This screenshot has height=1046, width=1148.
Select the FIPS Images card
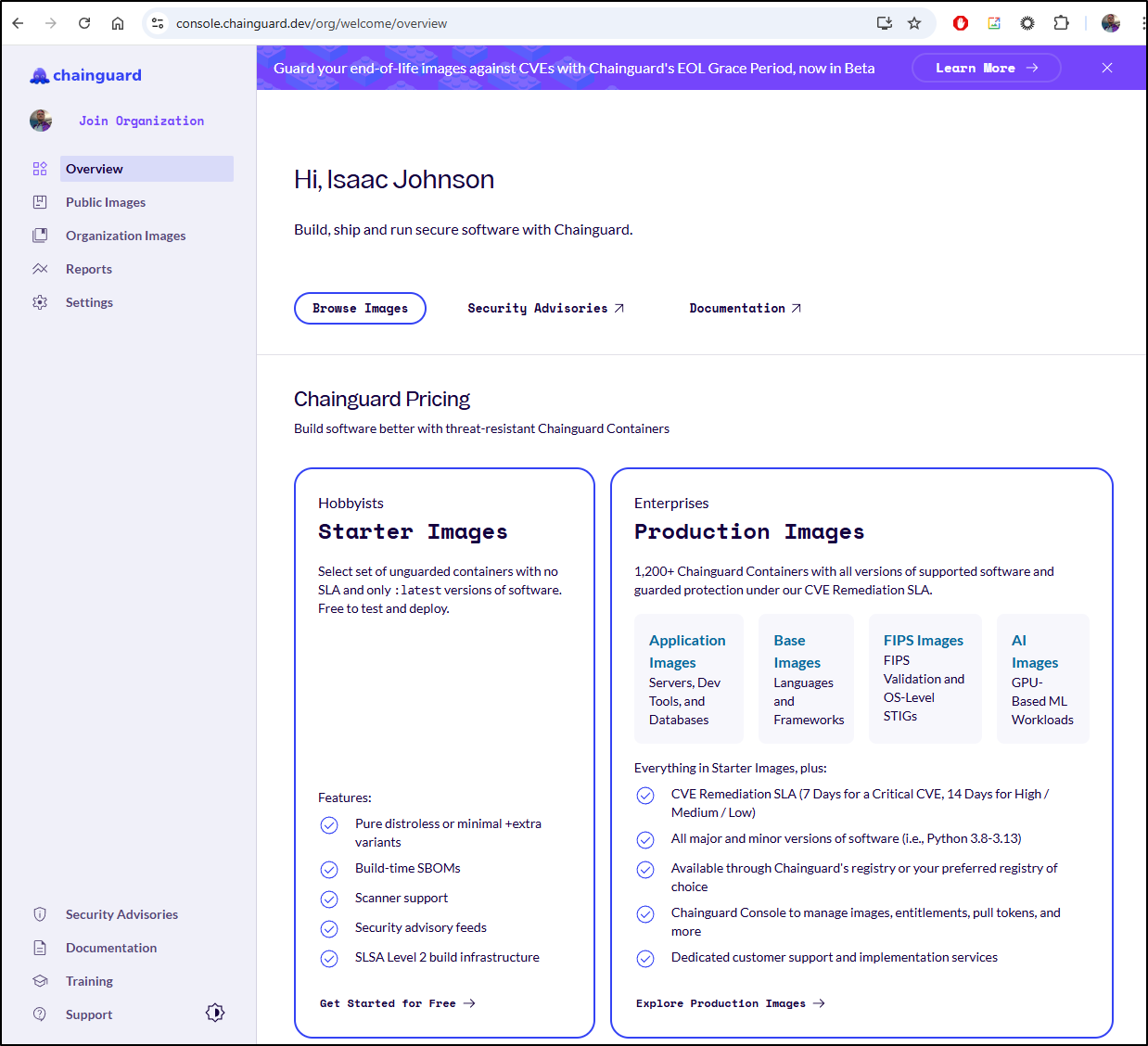click(x=925, y=679)
